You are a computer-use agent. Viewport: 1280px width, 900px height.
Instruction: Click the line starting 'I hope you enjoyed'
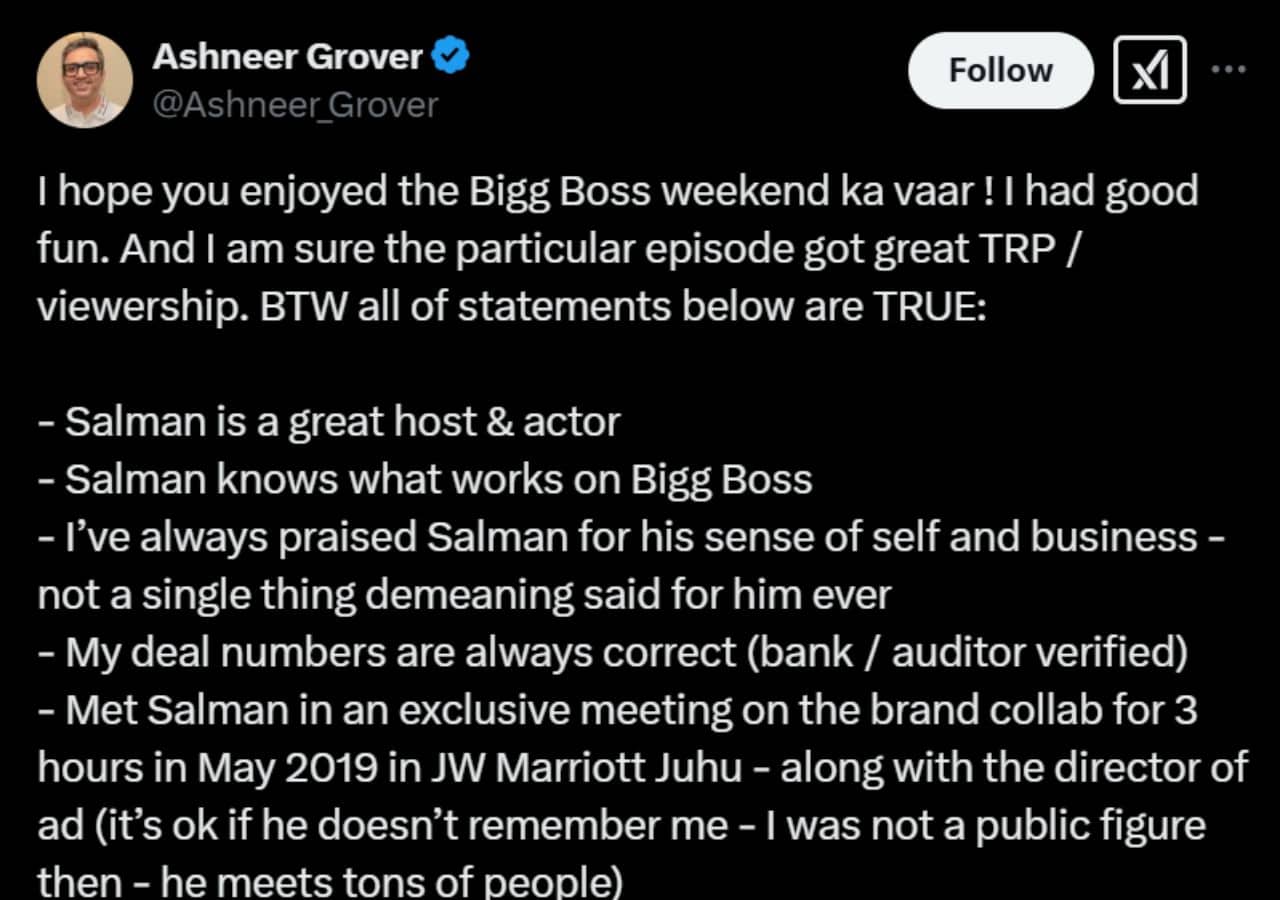[x=618, y=192]
